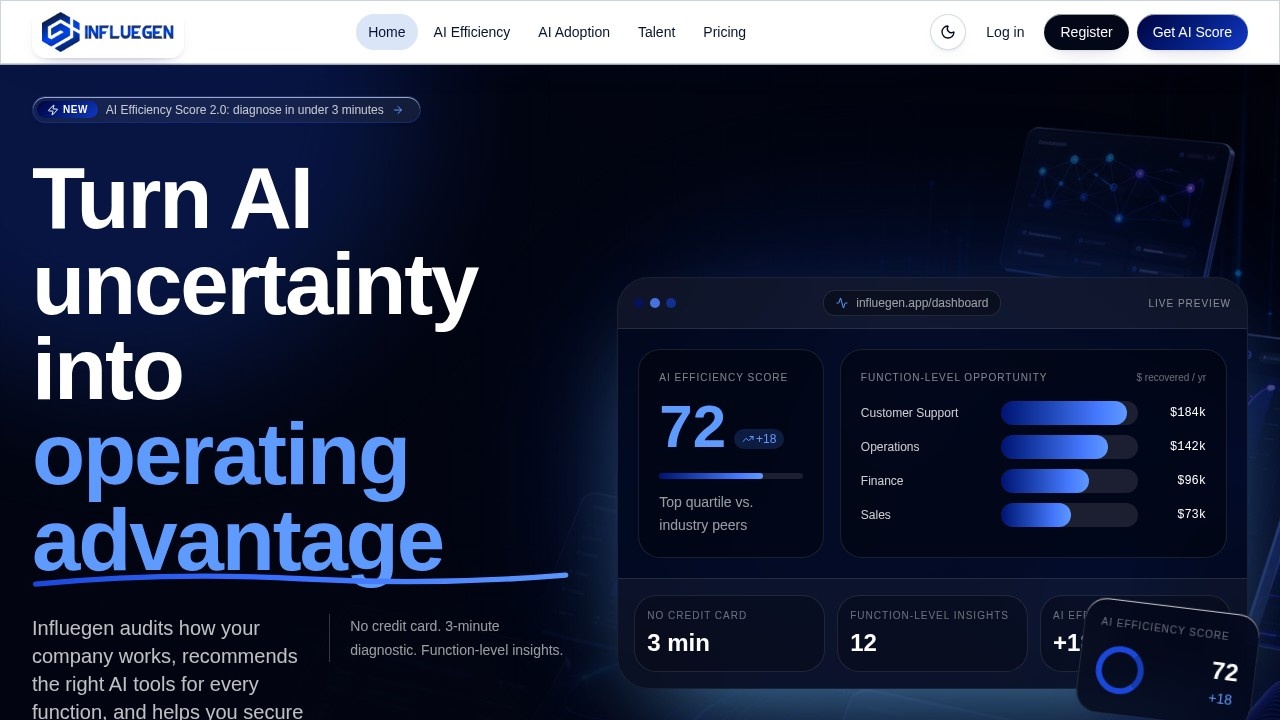Open the Pricing page
This screenshot has height=720, width=1280.
[725, 32]
